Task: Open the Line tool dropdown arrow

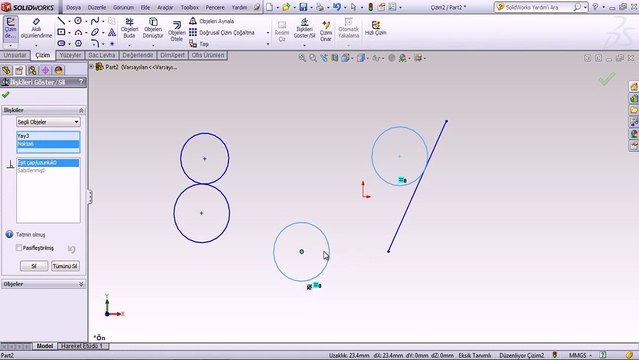Action: (x=69, y=21)
